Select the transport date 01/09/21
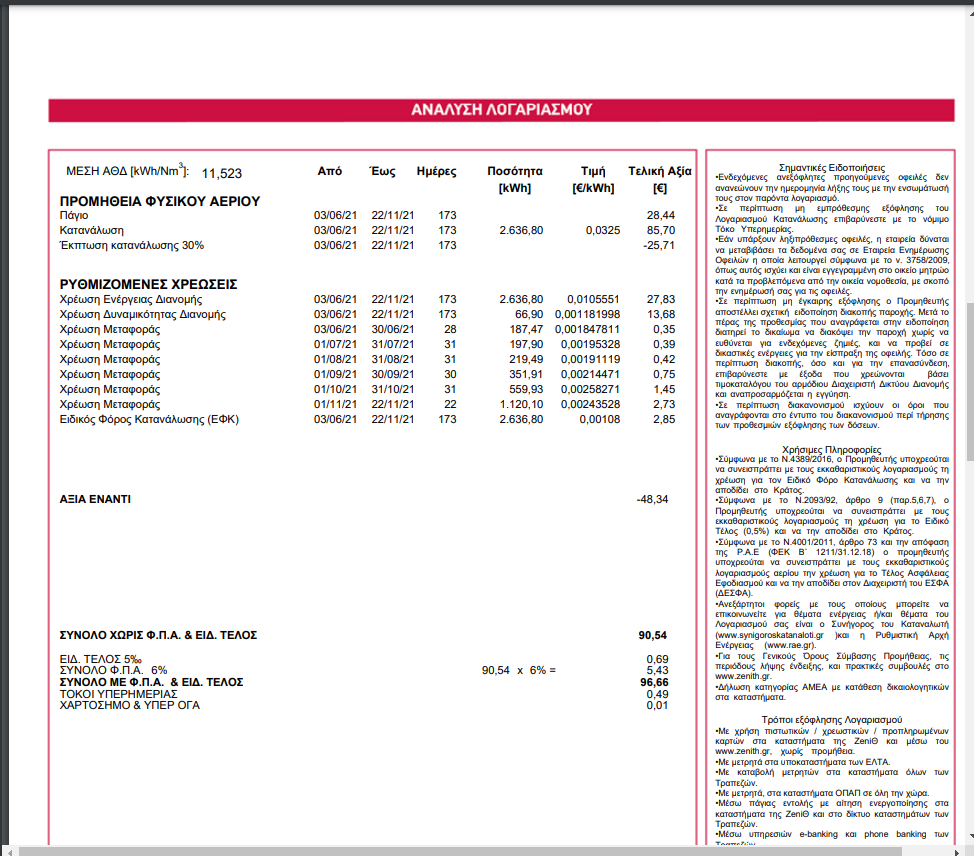Image resolution: width=974 pixels, height=856 pixels. click(x=335, y=375)
